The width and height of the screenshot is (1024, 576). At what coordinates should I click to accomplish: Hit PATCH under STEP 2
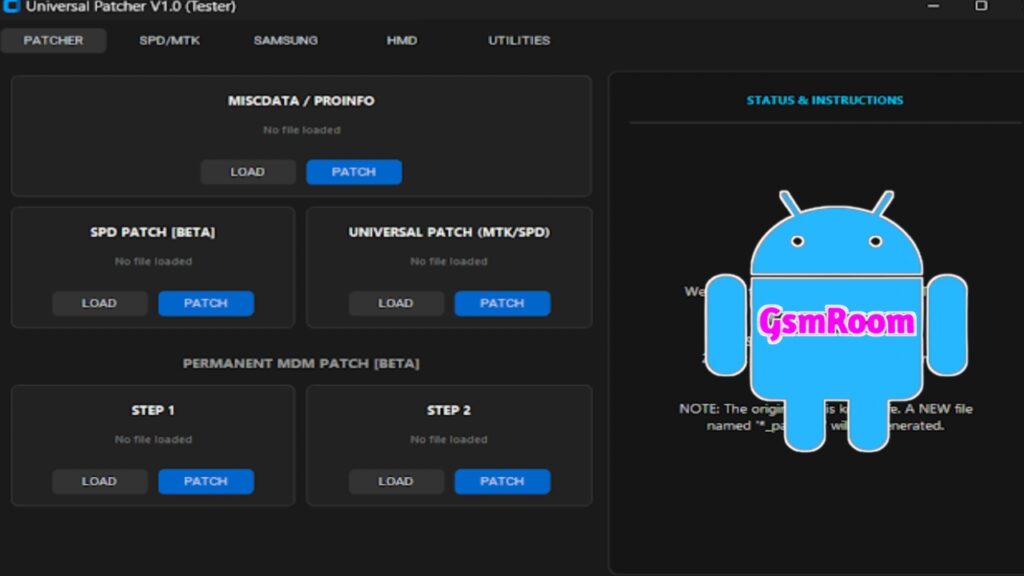(502, 481)
